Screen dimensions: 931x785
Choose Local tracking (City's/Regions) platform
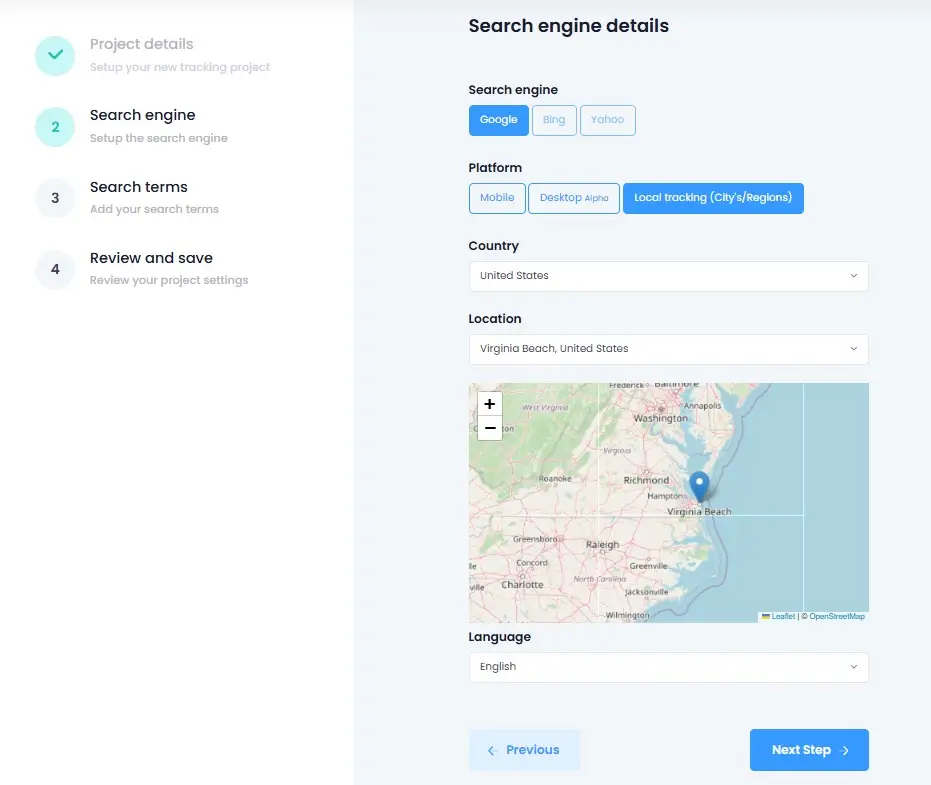point(713,198)
